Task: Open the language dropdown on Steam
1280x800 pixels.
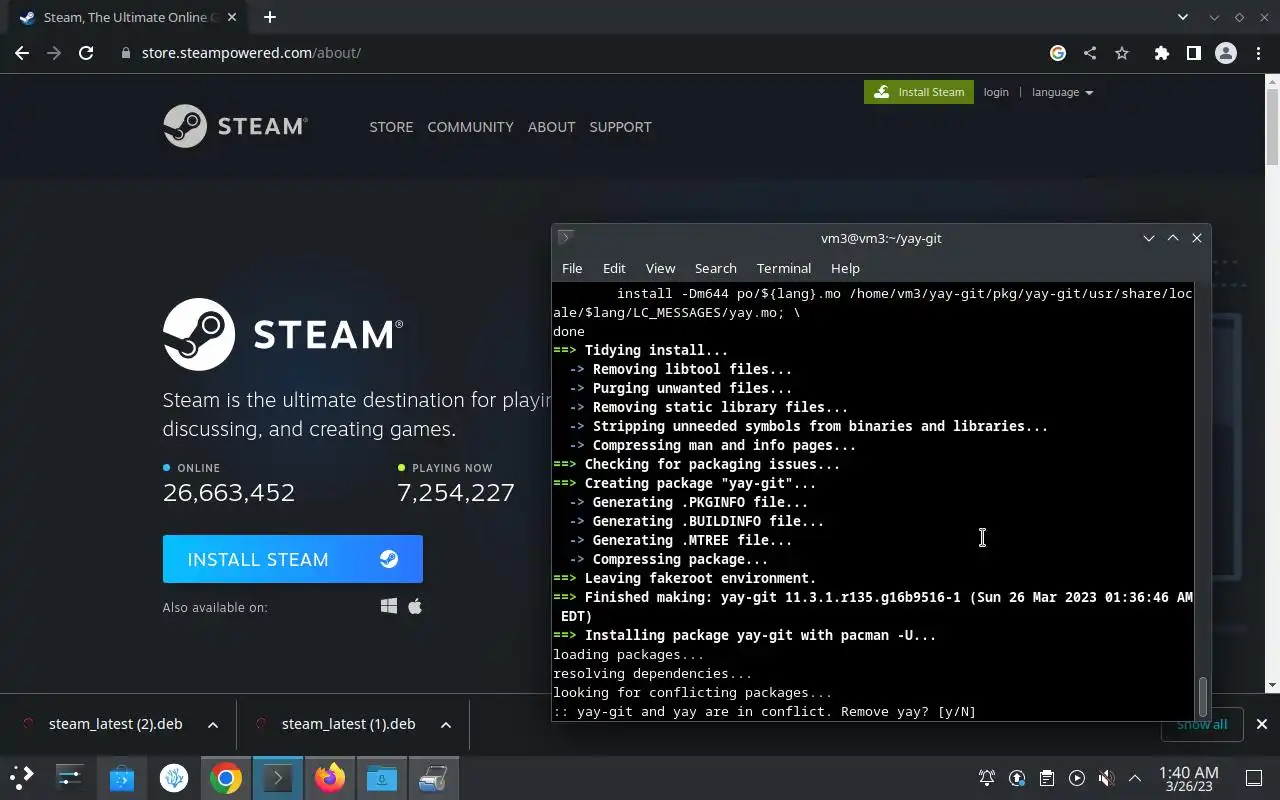Action: (x=1062, y=92)
